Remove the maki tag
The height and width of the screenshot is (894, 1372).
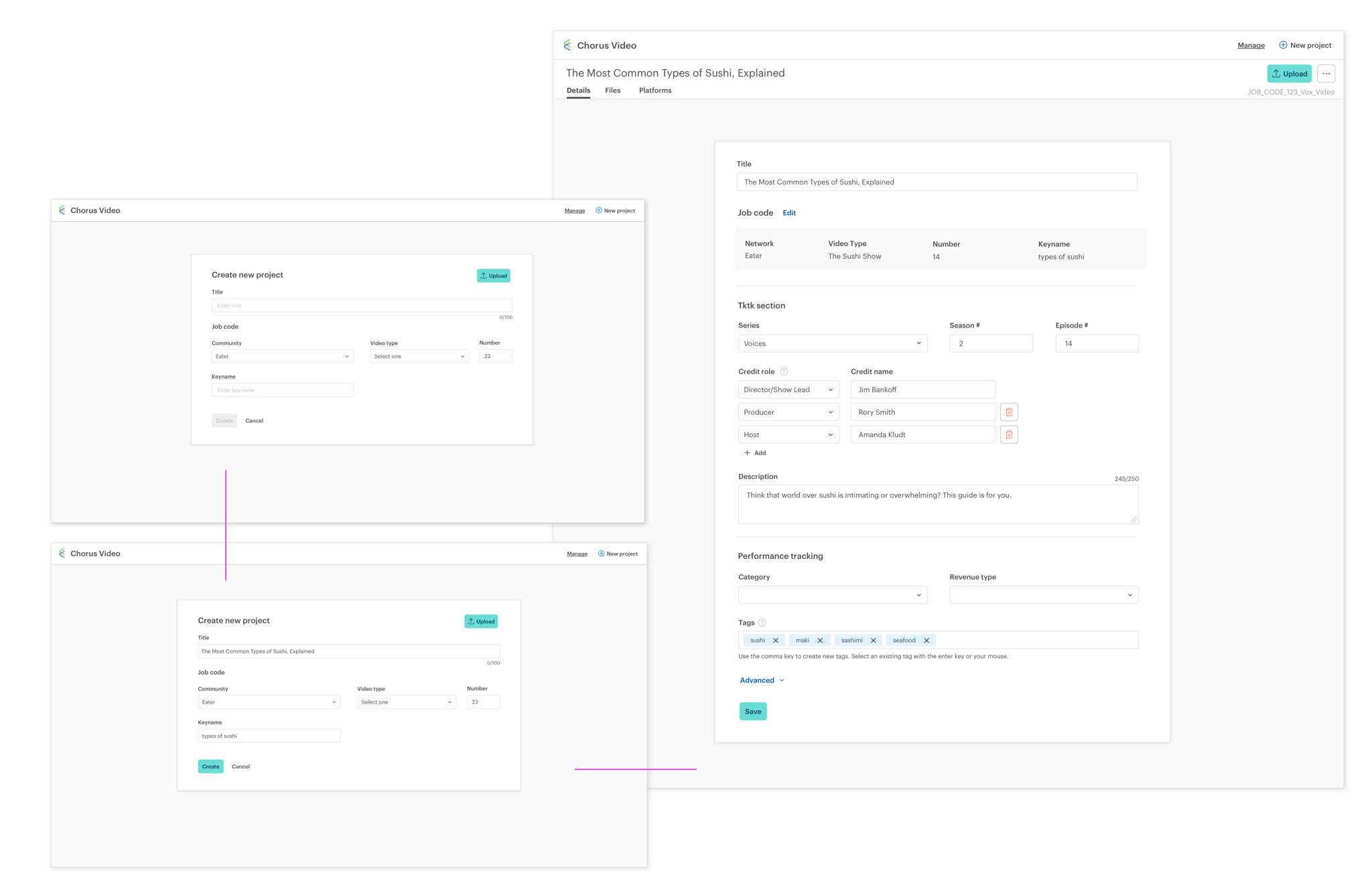[x=820, y=641]
